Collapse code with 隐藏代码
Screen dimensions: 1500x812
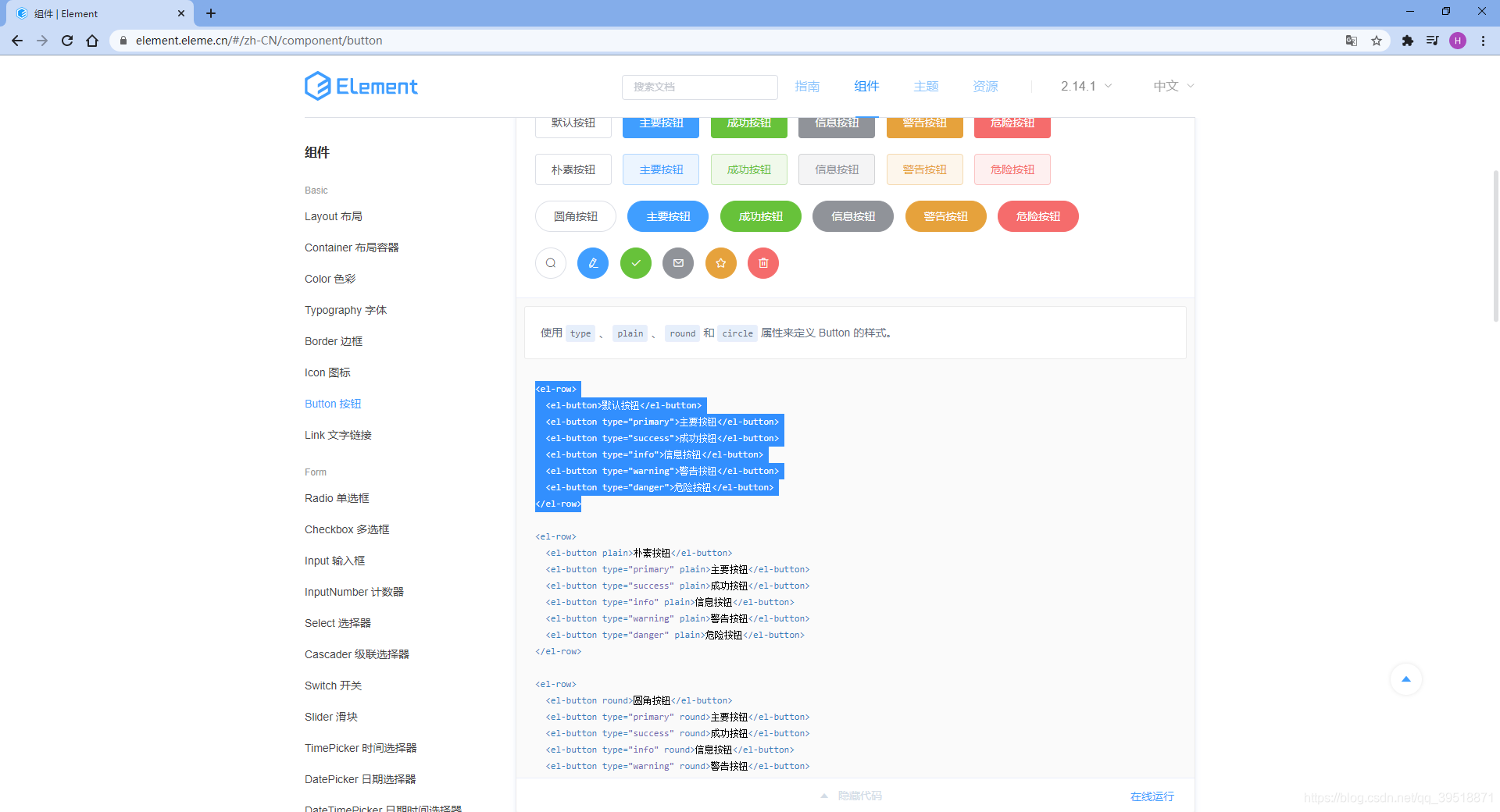pyautogui.click(x=852, y=796)
